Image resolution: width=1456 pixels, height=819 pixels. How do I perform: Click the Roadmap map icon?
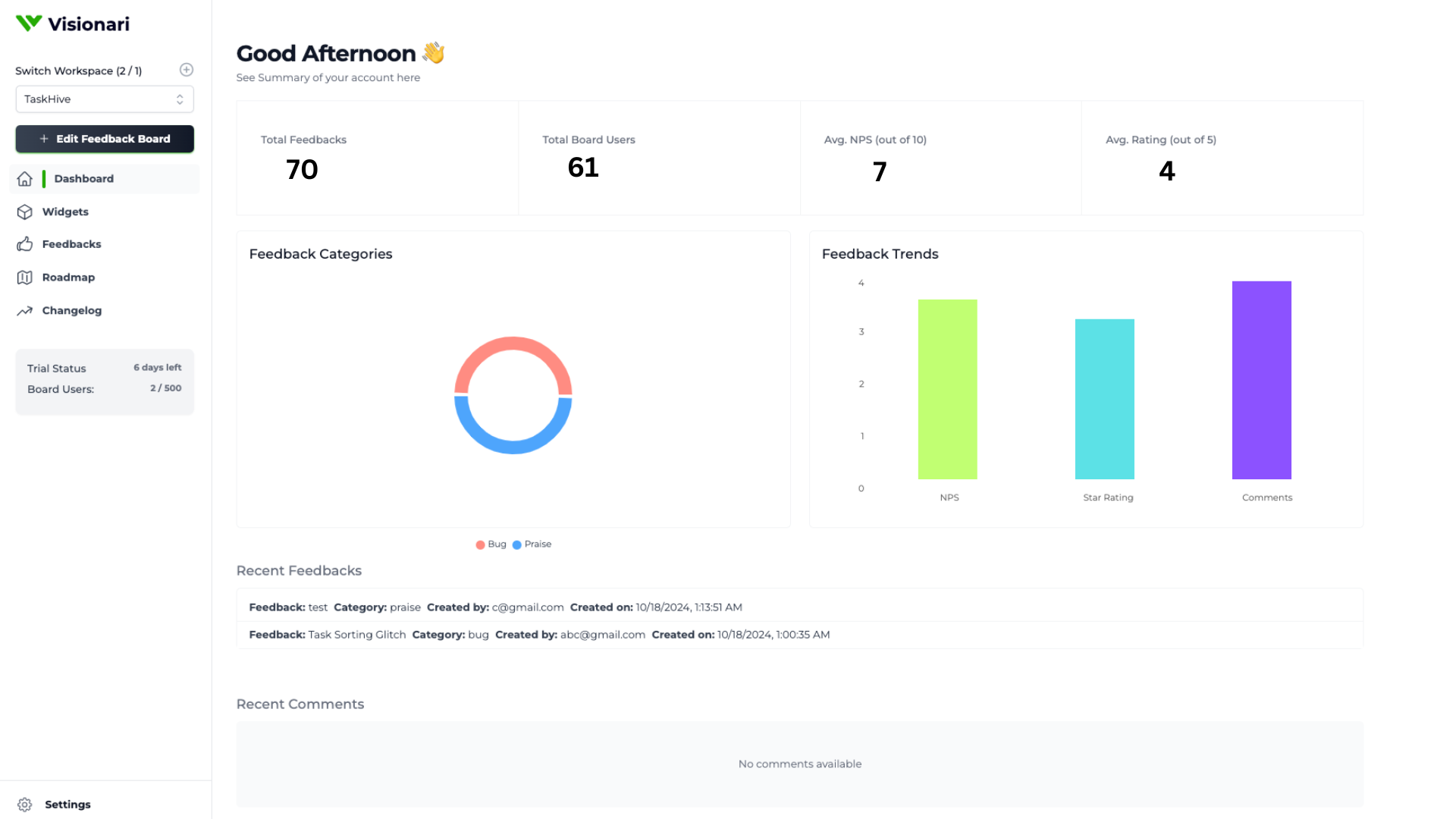(25, 278)
